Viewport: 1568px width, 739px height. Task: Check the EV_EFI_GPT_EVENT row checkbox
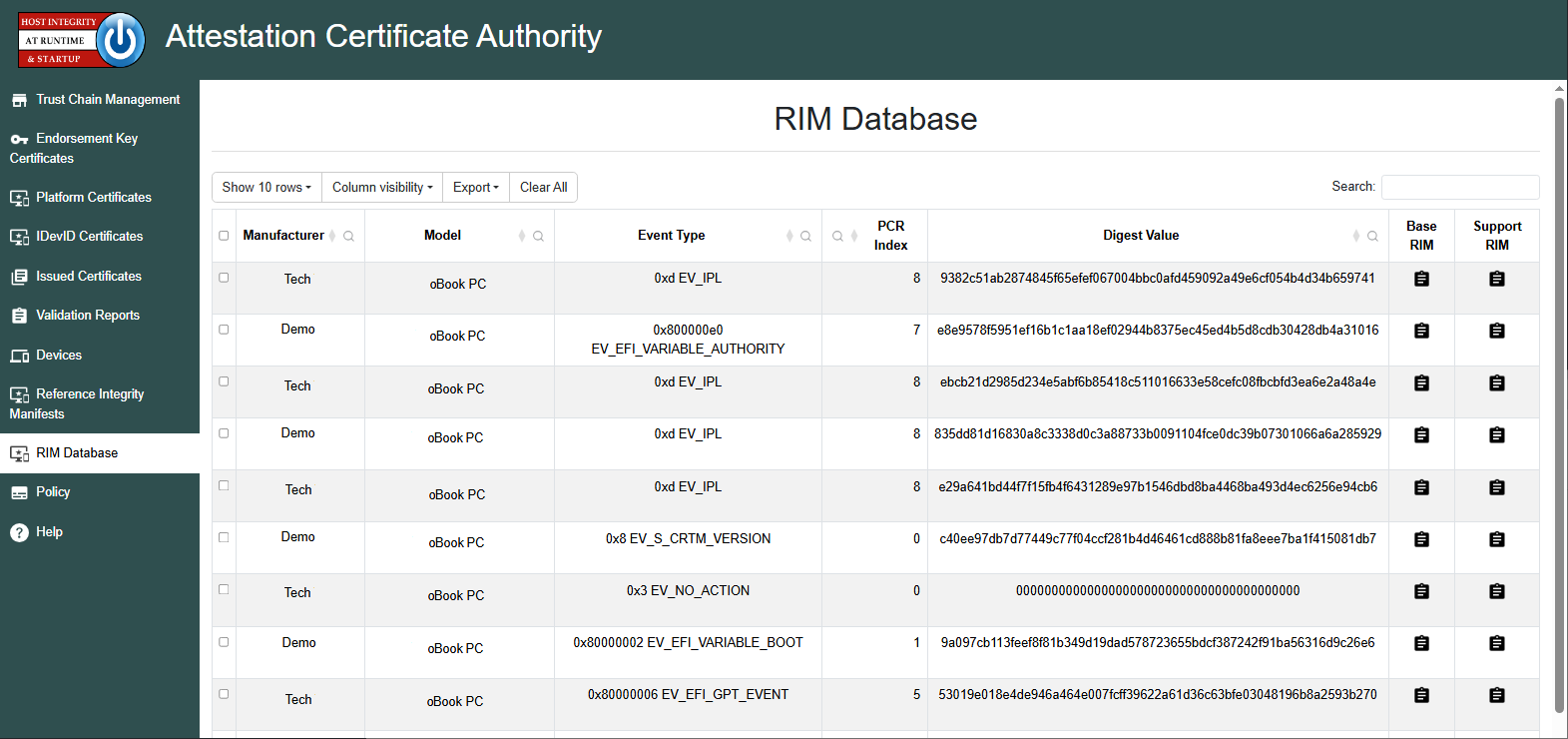pyautogui.click(x=224, y=694)
